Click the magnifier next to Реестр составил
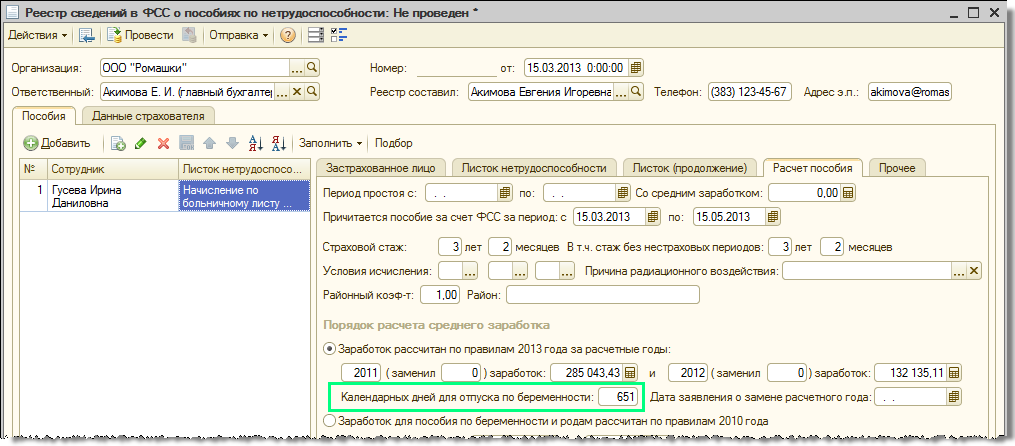This screenshot has height=446, width=1015. coord(636,91)
